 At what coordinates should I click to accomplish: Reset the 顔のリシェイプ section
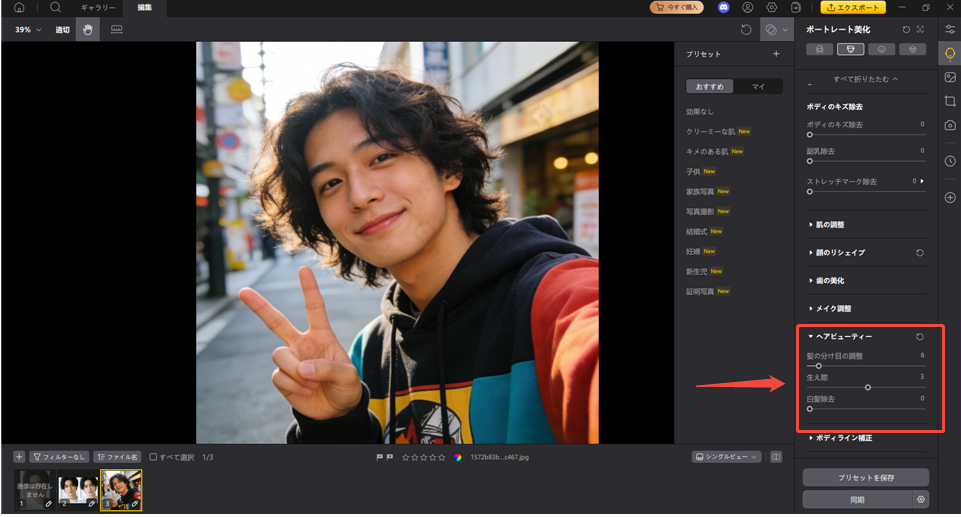[x=919, y=253]
